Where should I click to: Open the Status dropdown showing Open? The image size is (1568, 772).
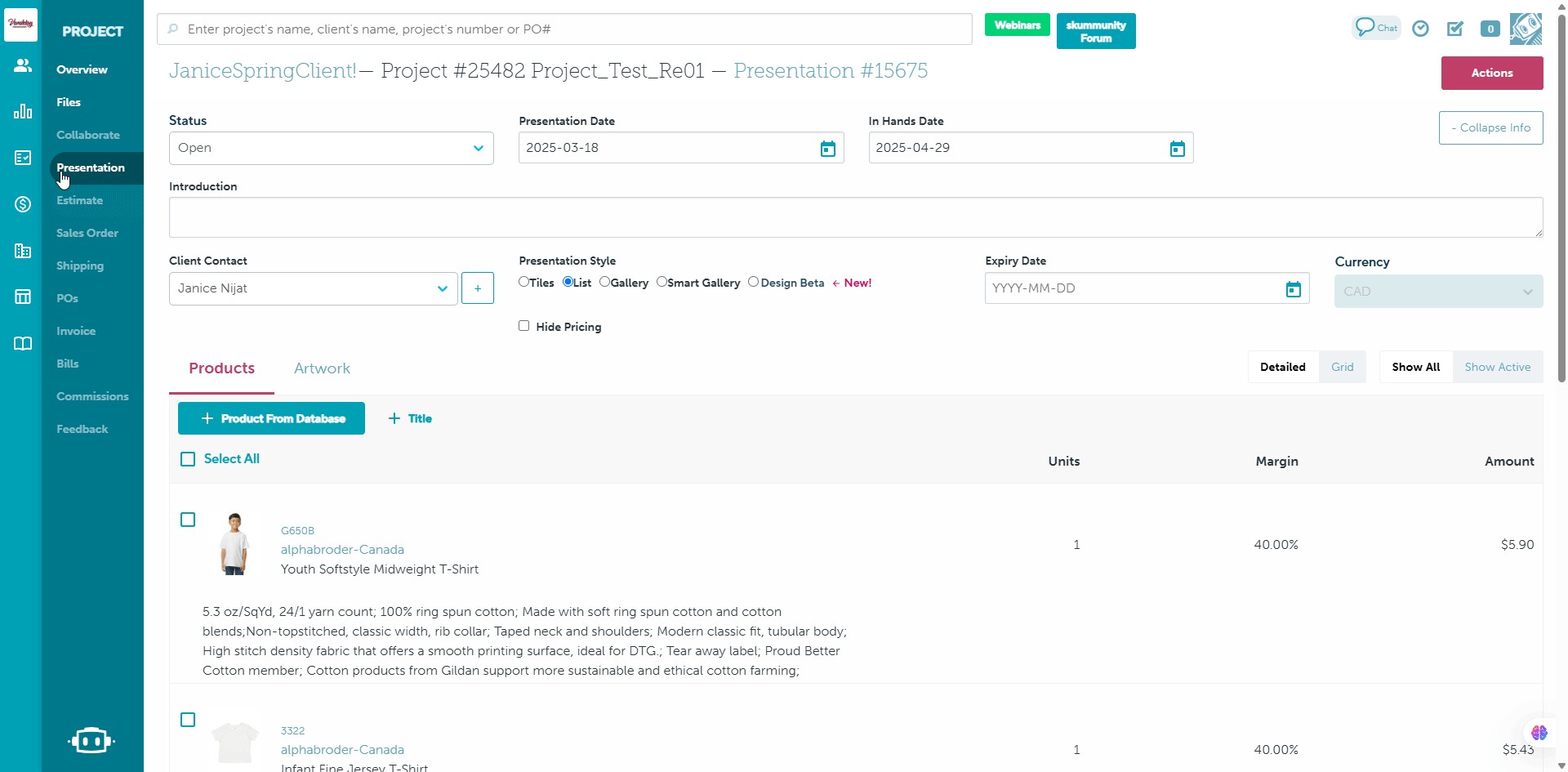(x=331, y=148)
